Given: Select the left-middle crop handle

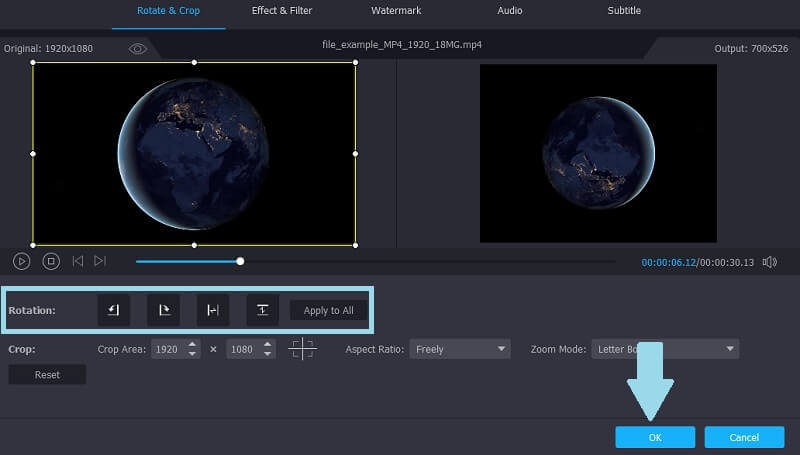Looking at the screenshot, I should [x=33, y=154].
